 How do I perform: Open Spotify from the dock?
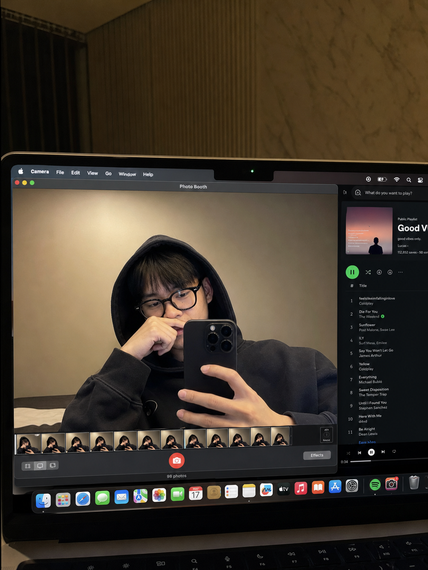(375, 484)
